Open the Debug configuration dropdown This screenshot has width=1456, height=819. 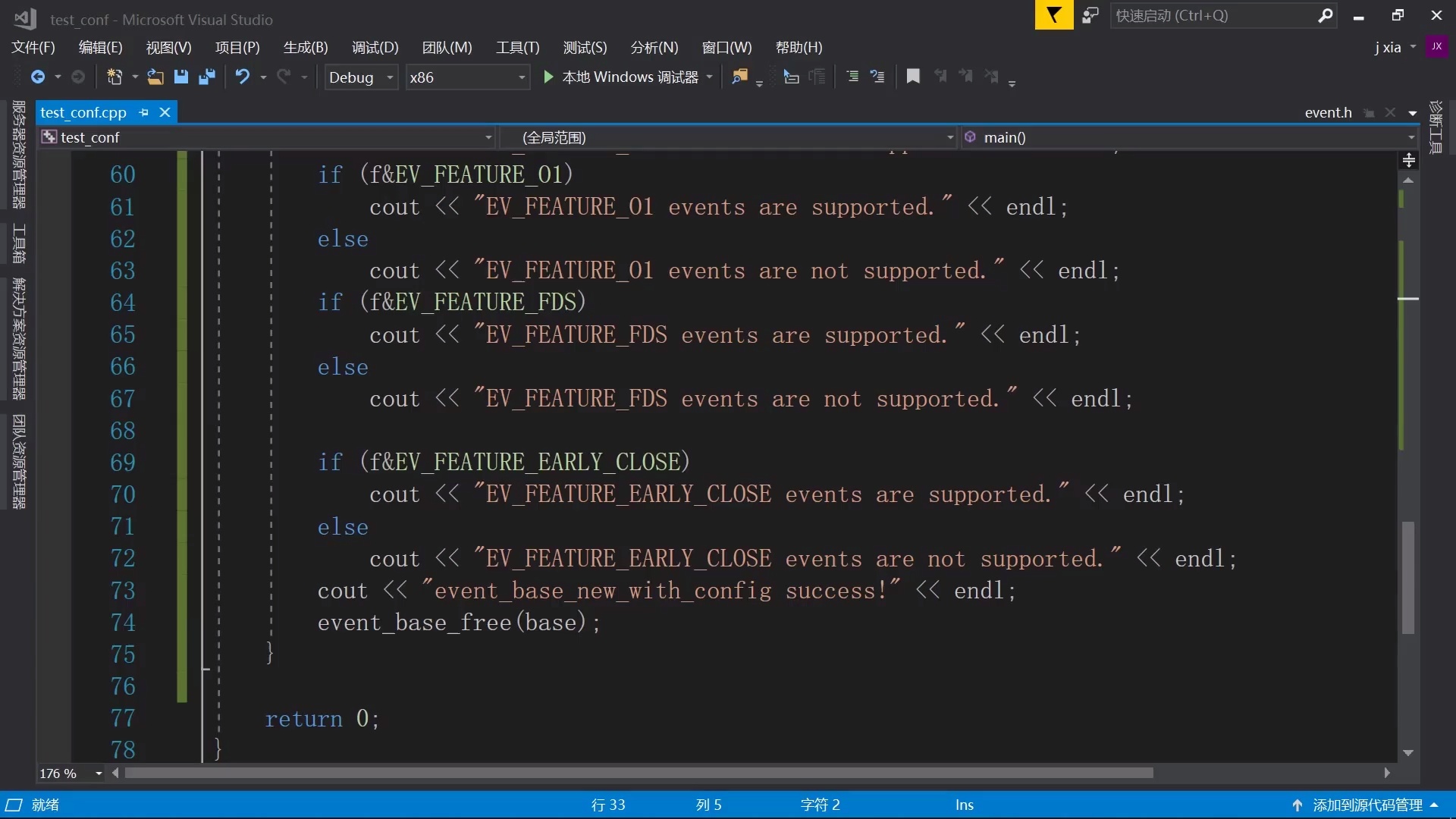point(362,77)
